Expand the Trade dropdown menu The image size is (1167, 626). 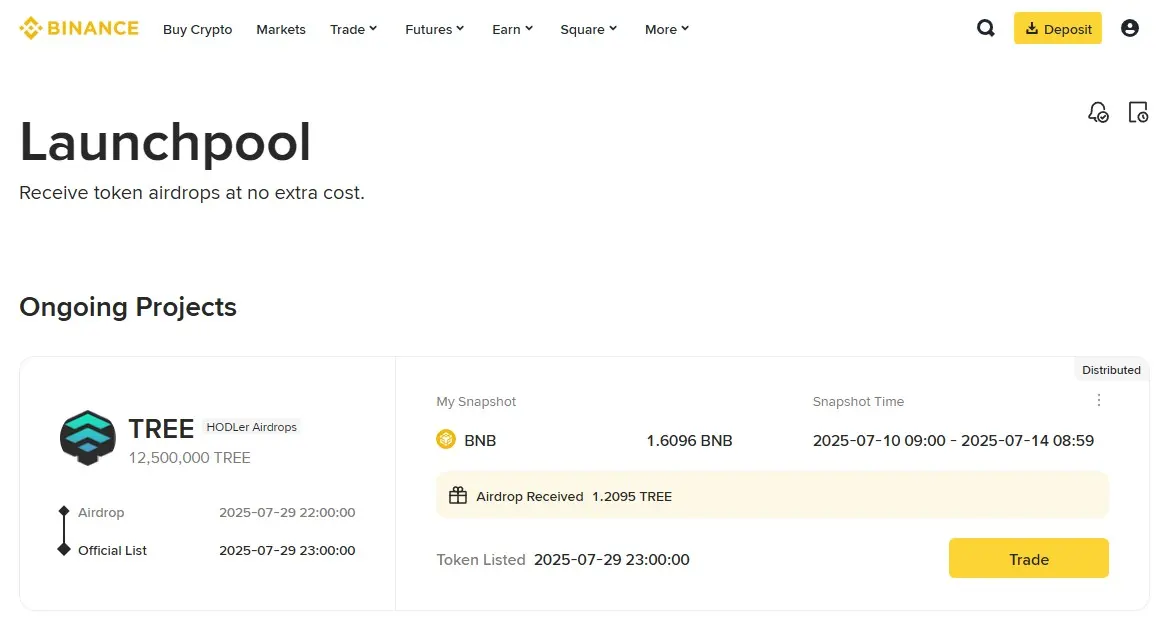coord(354,29)
